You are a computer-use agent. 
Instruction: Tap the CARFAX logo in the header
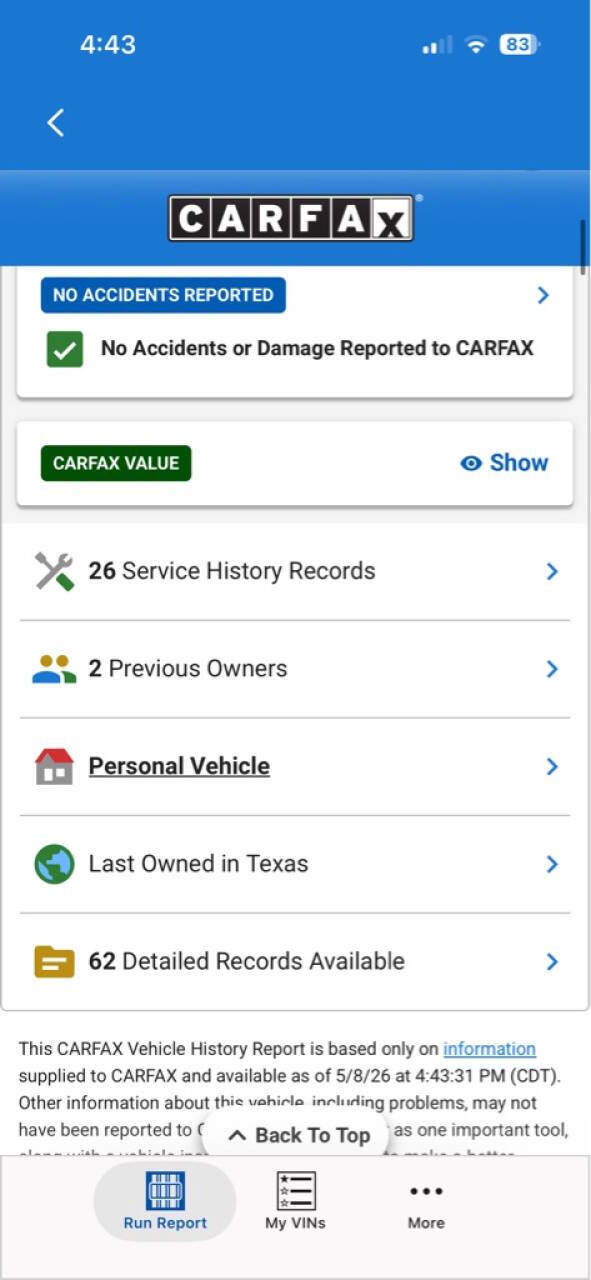(291, 218)
